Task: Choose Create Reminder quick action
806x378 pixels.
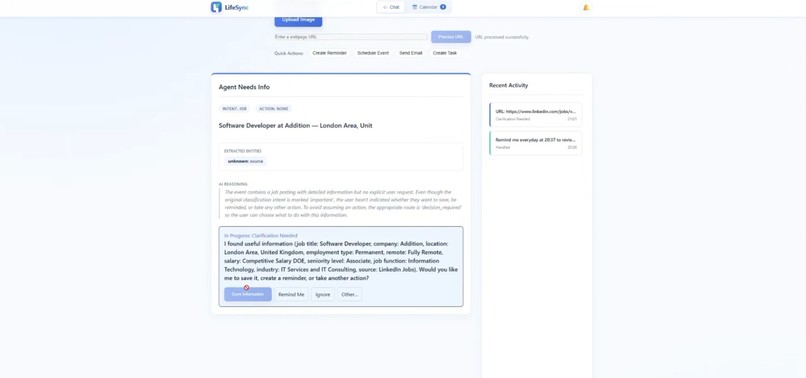Action: click(329, 53)
